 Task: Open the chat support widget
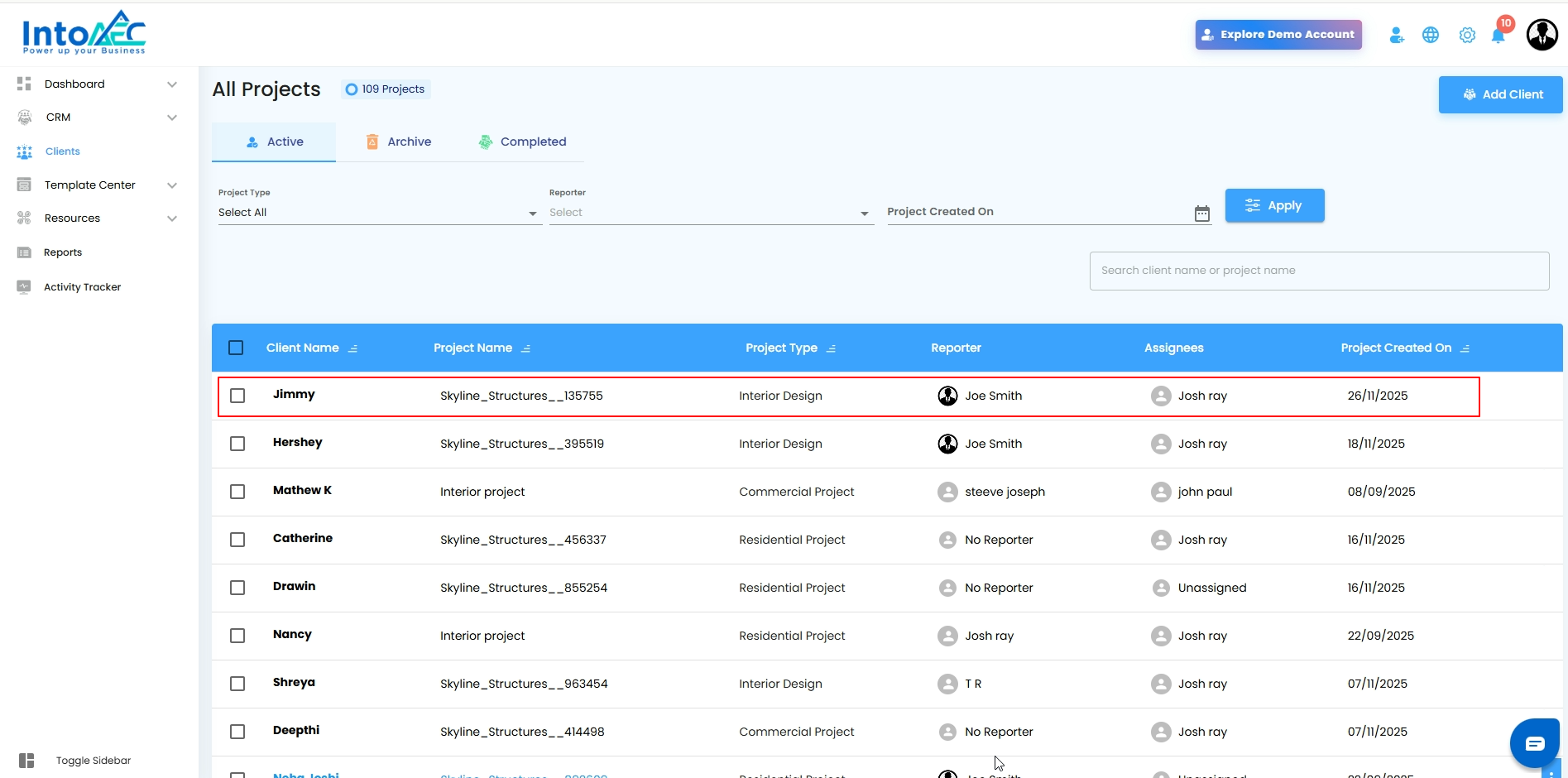pos(1535,743)
